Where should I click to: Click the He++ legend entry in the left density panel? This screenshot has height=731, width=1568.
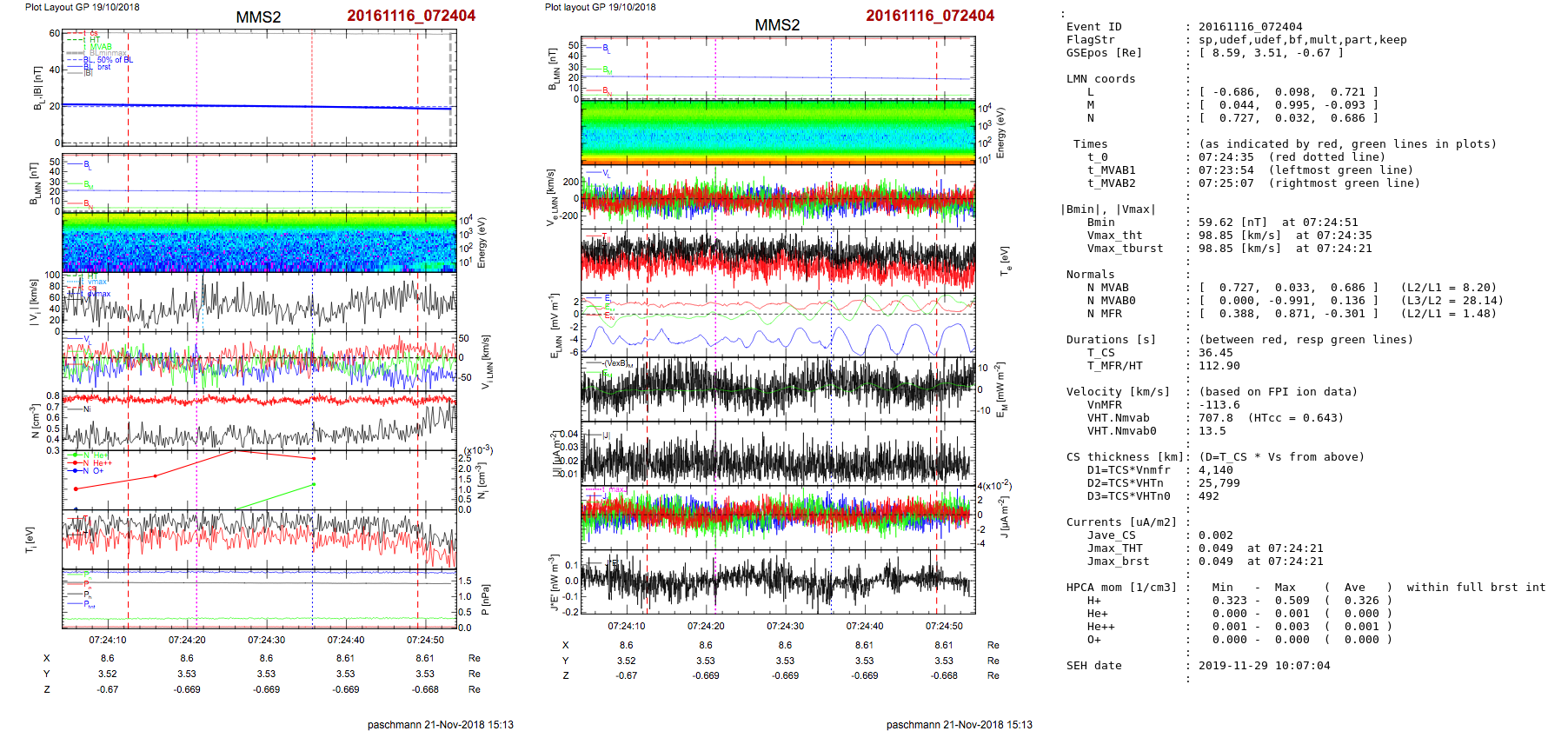click(x=101, y=463)
